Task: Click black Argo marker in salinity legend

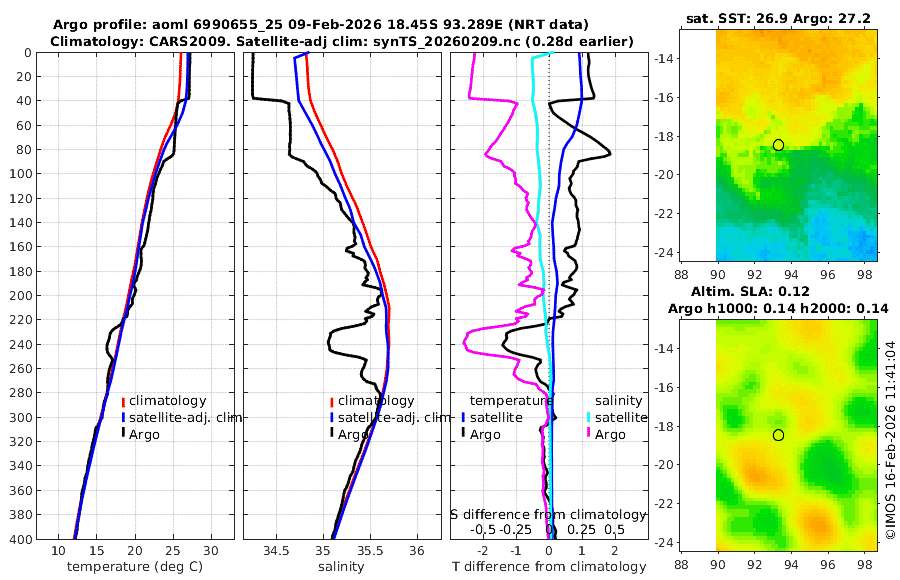Action: coord(332,433)
